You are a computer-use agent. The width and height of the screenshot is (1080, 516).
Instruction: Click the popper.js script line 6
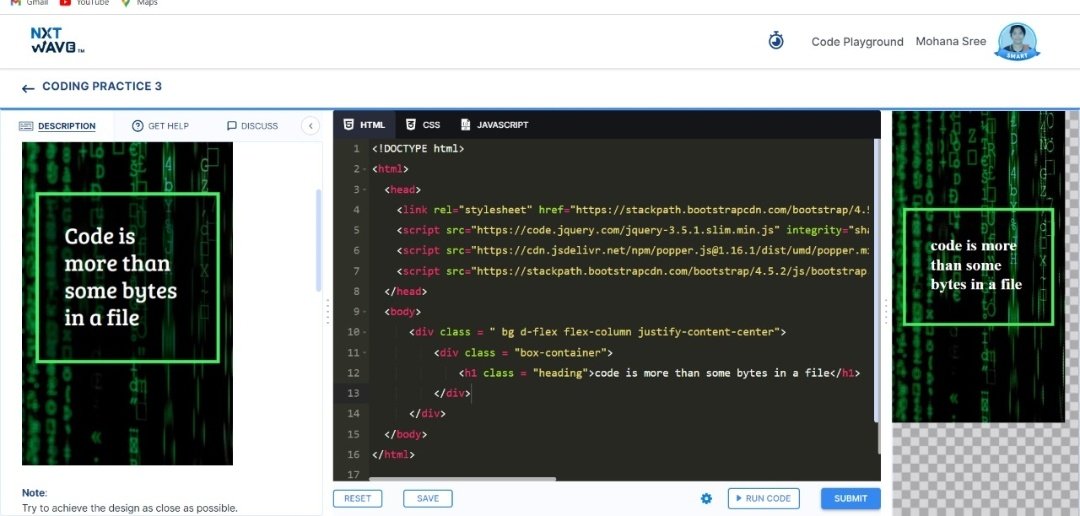click(x=633, y=251)
